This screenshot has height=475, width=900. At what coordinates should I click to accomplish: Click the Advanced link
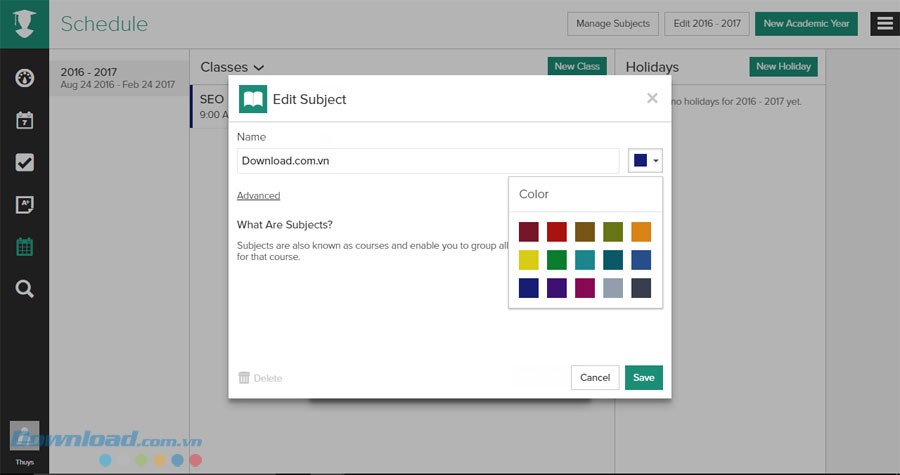258,196
